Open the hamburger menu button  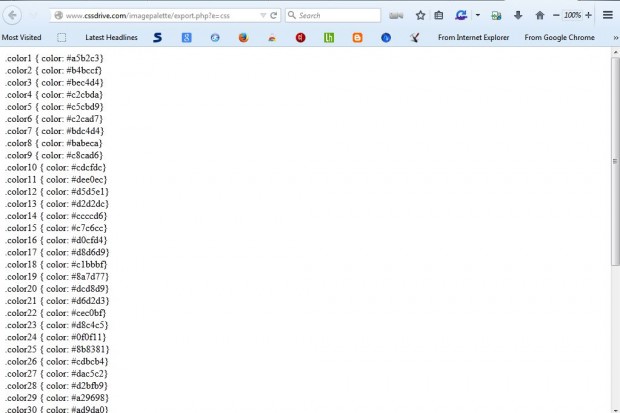coord(608,15)
